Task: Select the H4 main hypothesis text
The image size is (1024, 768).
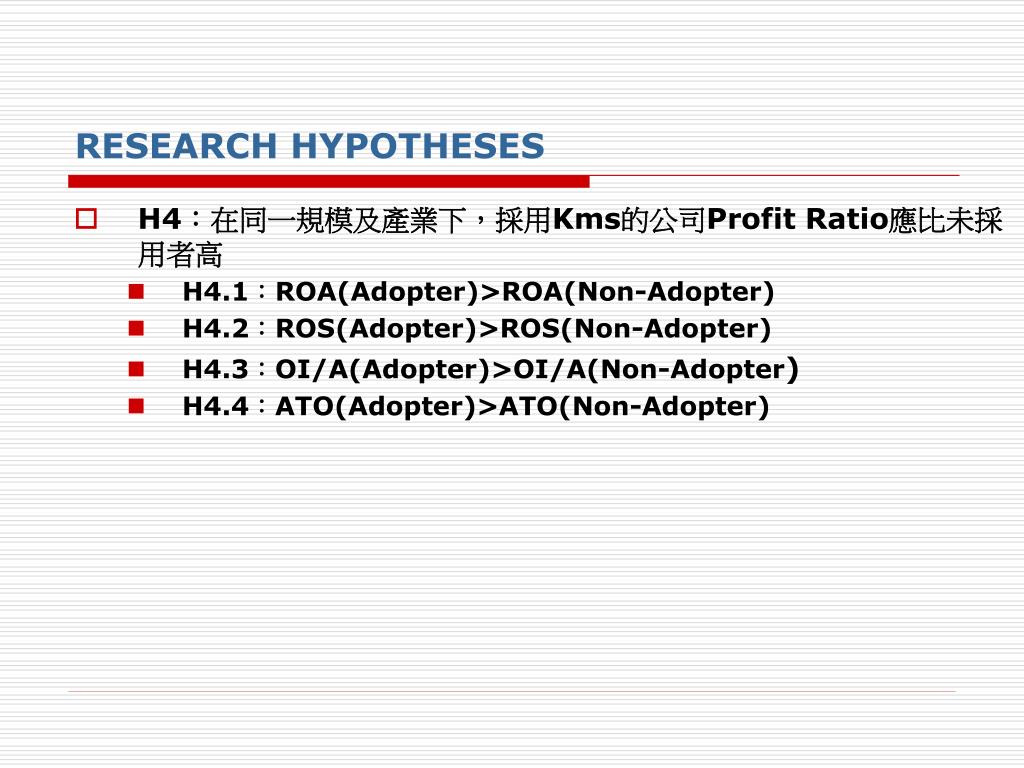Action: 570,237
